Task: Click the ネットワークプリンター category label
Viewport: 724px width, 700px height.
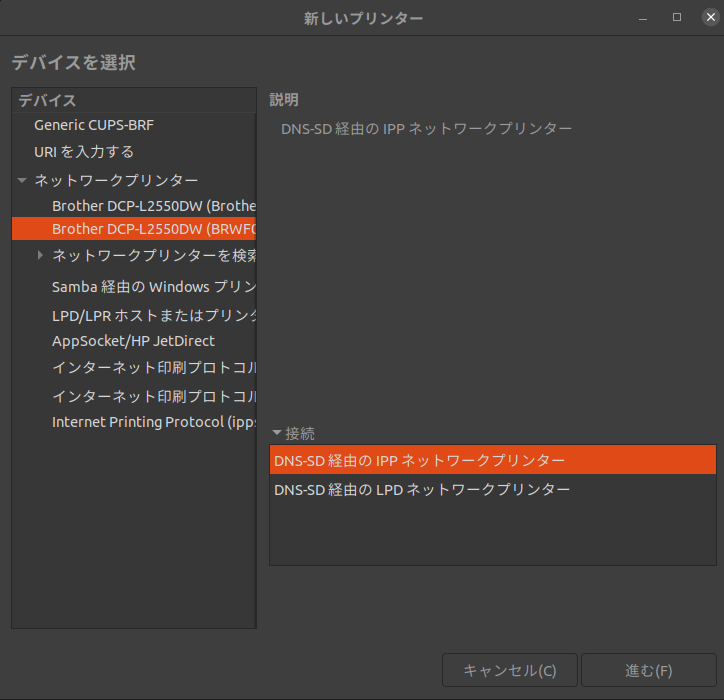Action: [116, 180]
